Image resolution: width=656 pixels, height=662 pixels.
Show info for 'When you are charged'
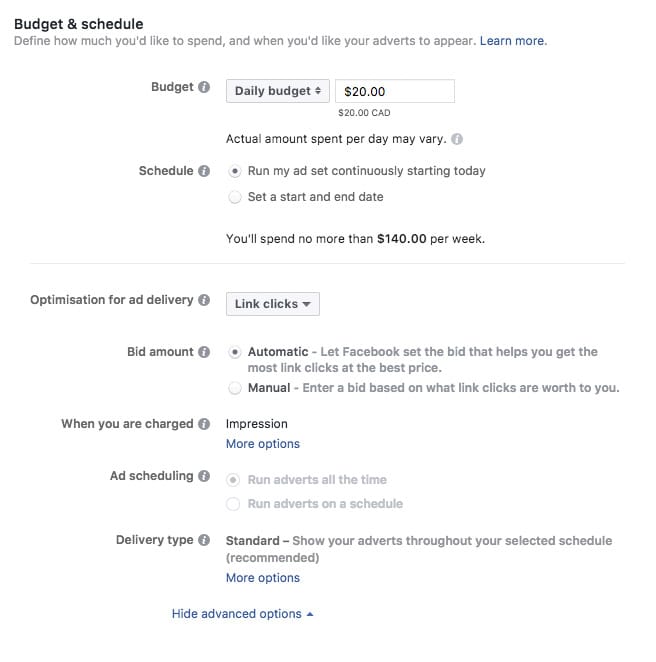[205, 424]
